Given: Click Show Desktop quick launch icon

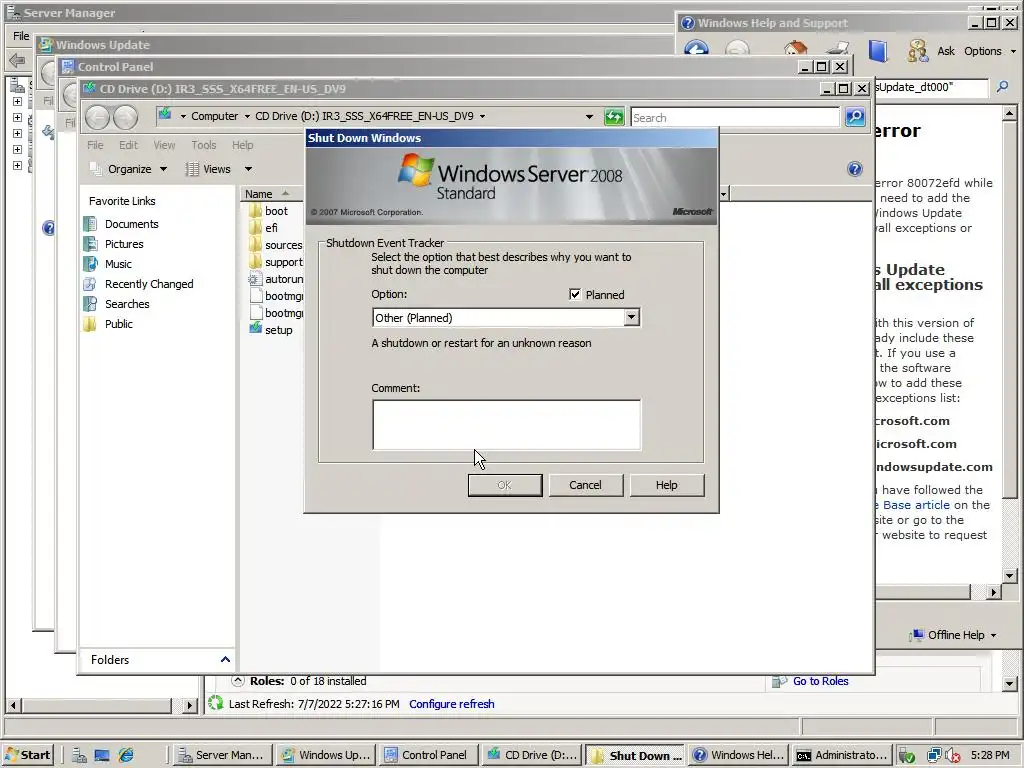Looking at the screenshot, I should (x=102, y=756).
